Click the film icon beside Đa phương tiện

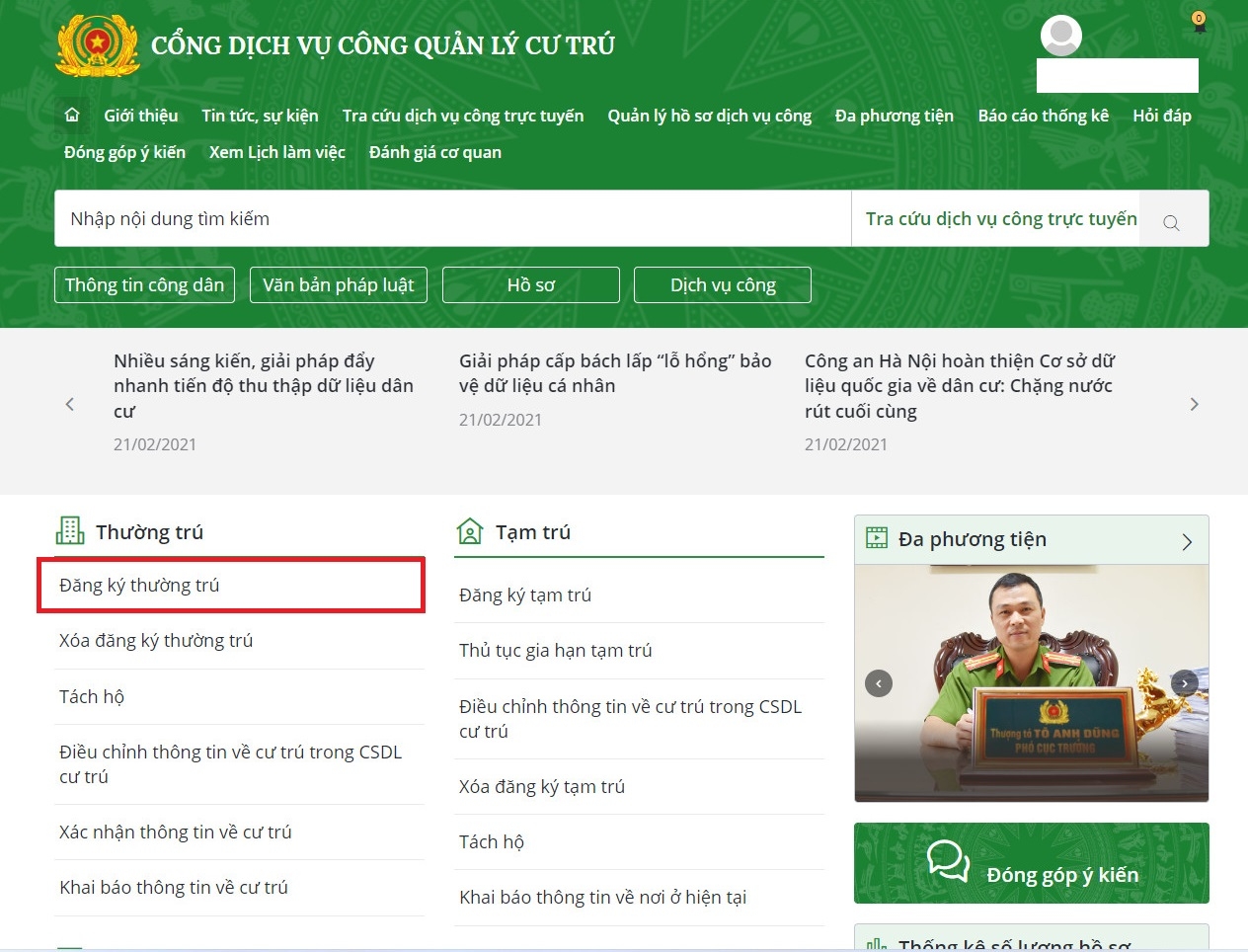[x=877, y=538]
